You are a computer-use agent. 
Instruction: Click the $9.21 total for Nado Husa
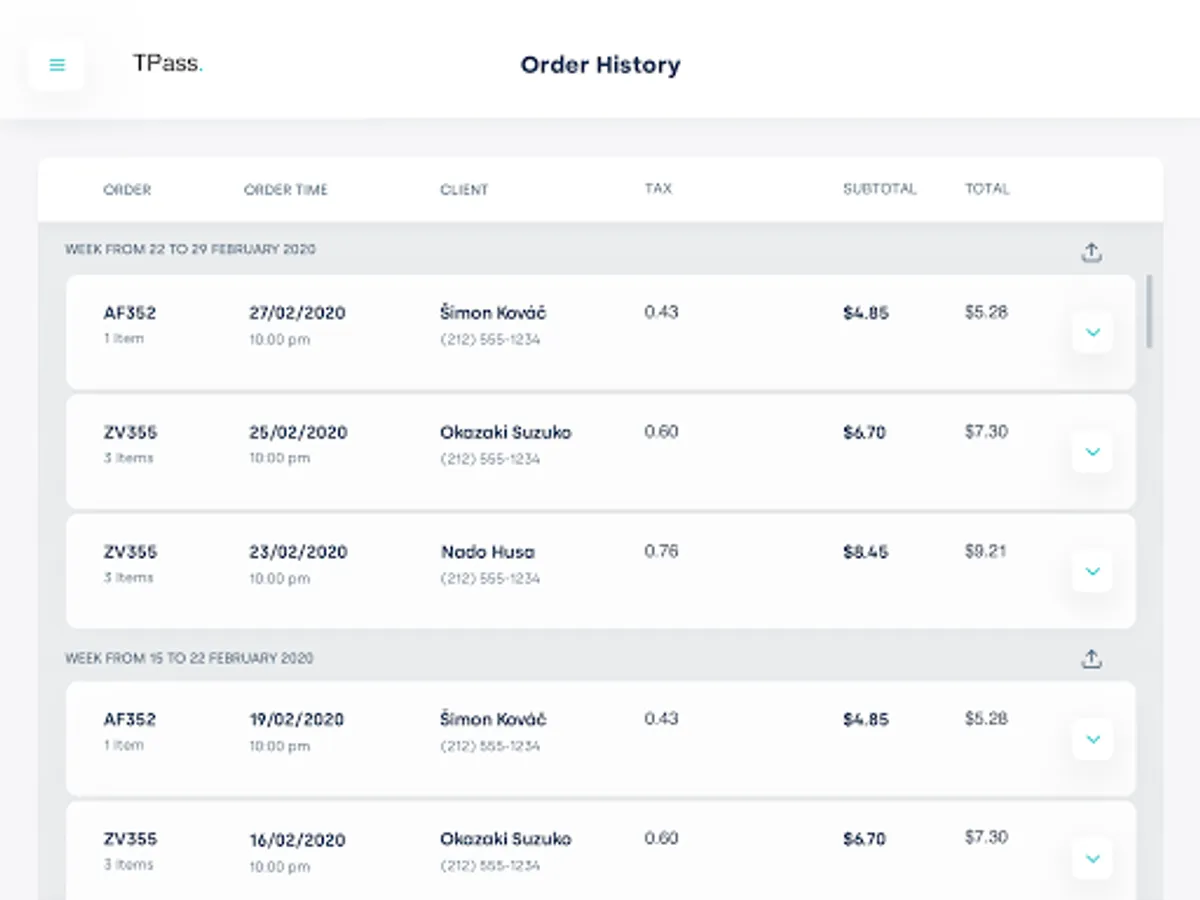pyautogui.click(x=985, y=551)
